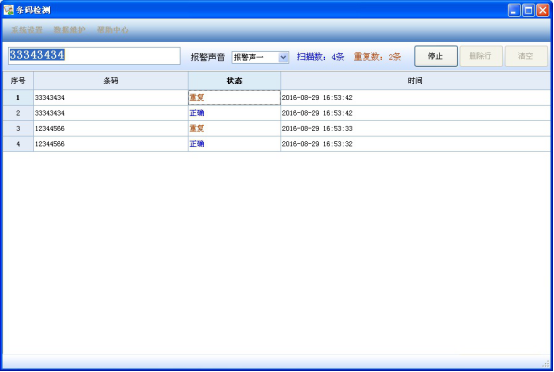
Task: Sort by the 状态 column header
Action: 234,81
